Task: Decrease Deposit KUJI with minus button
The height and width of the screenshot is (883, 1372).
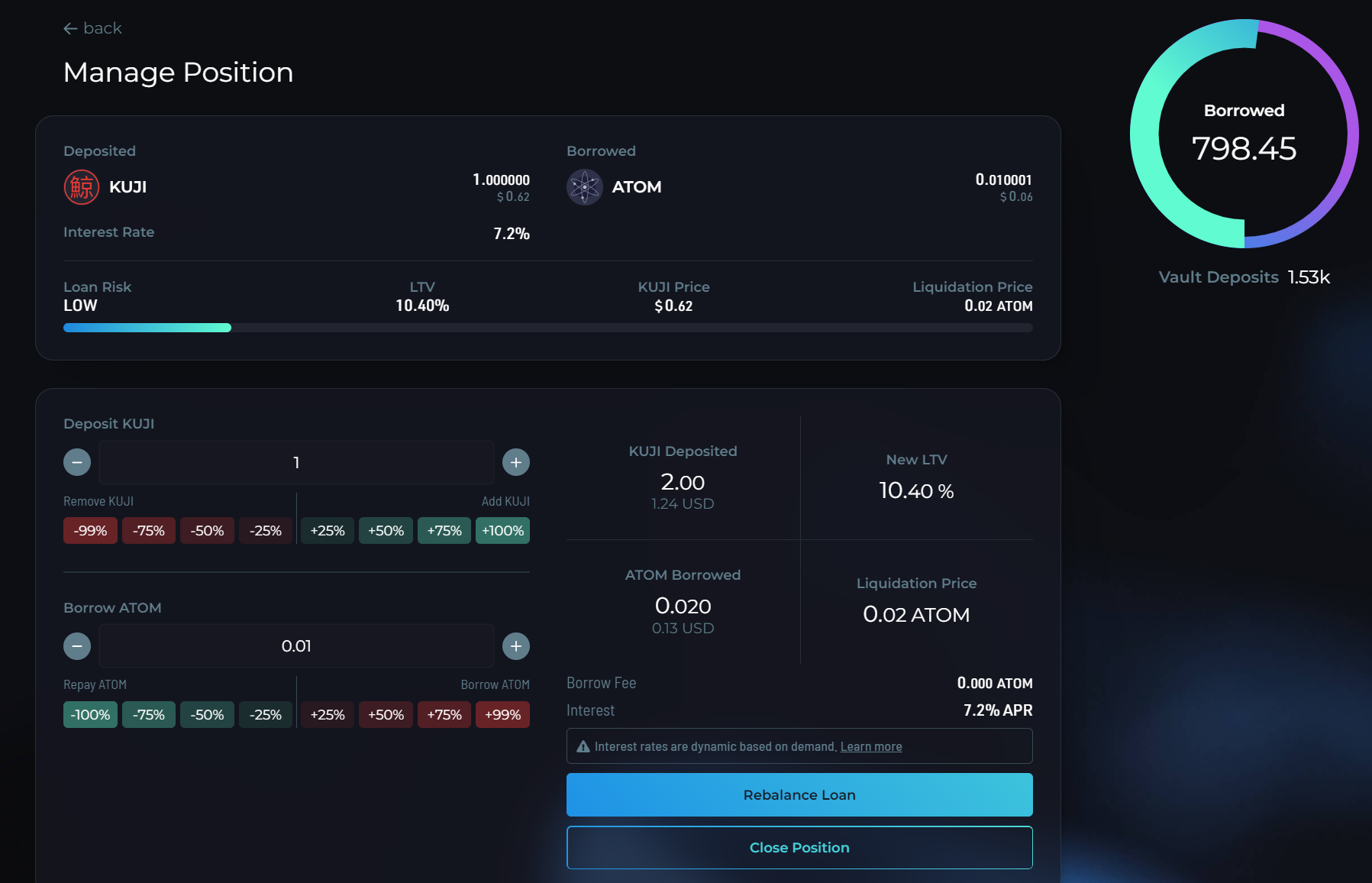Action: [x=77, y=462]
